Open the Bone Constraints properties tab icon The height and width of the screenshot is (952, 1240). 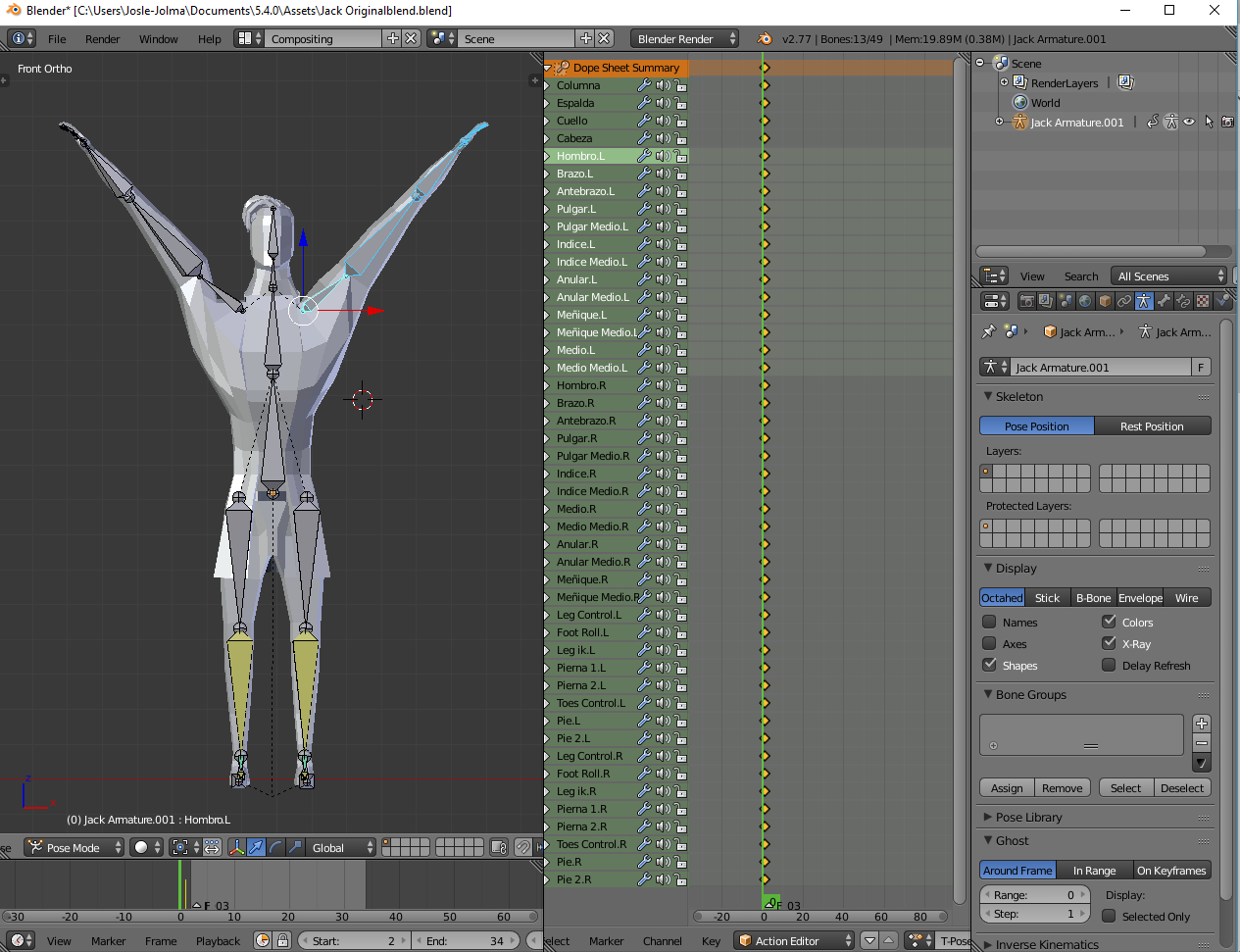1183,301
